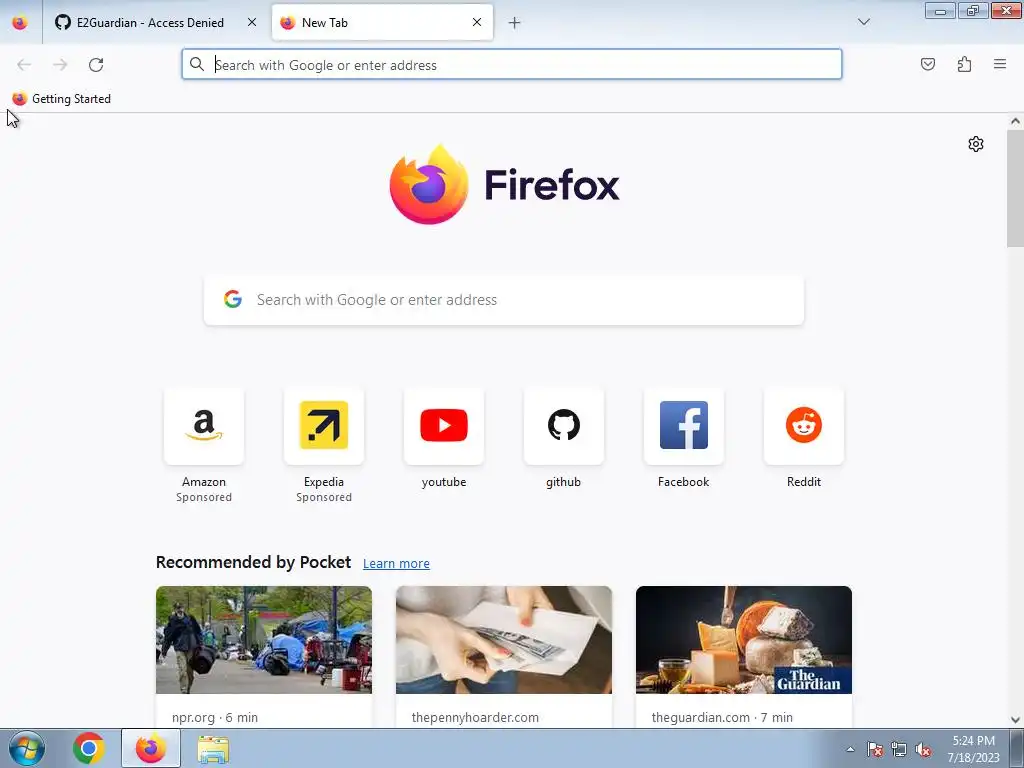Show hidden system tray icons
Screen dimensions: 1024x768
pyautogui.click(x=850, y=749)
